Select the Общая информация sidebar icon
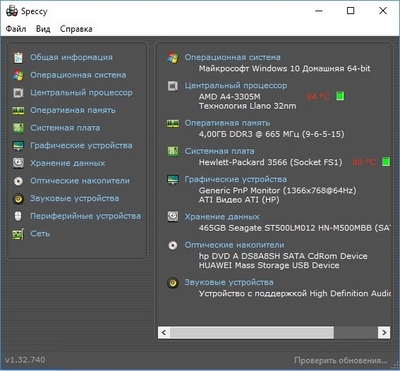This screenshot has height=371, width=400. click(x=18, y=57)
